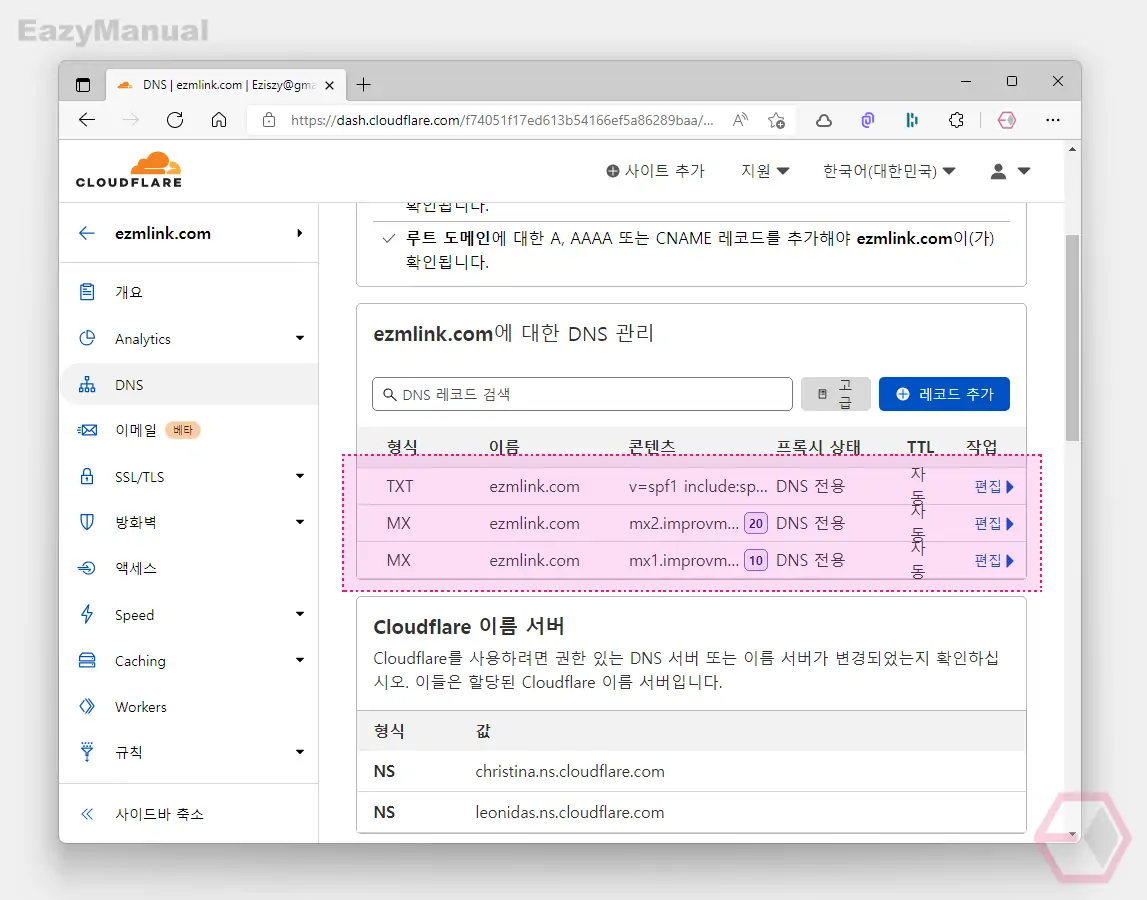This screenshot has width=1147, height=900.
Task: Click the 이름 column header
Action: [x=504, y=446]
